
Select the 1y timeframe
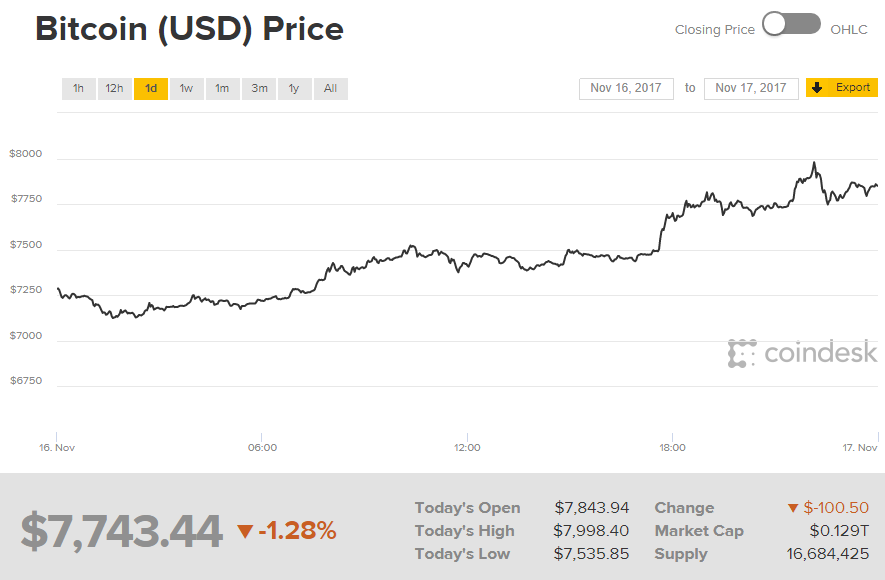point(294,88)
